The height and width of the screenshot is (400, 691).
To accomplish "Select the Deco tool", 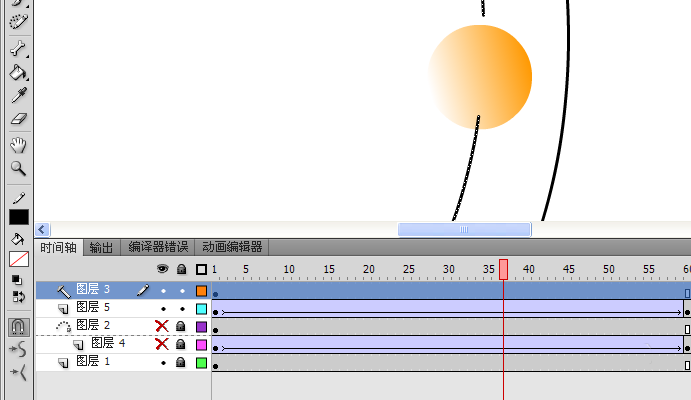I will pyautogui.click(x=19, y=22).
